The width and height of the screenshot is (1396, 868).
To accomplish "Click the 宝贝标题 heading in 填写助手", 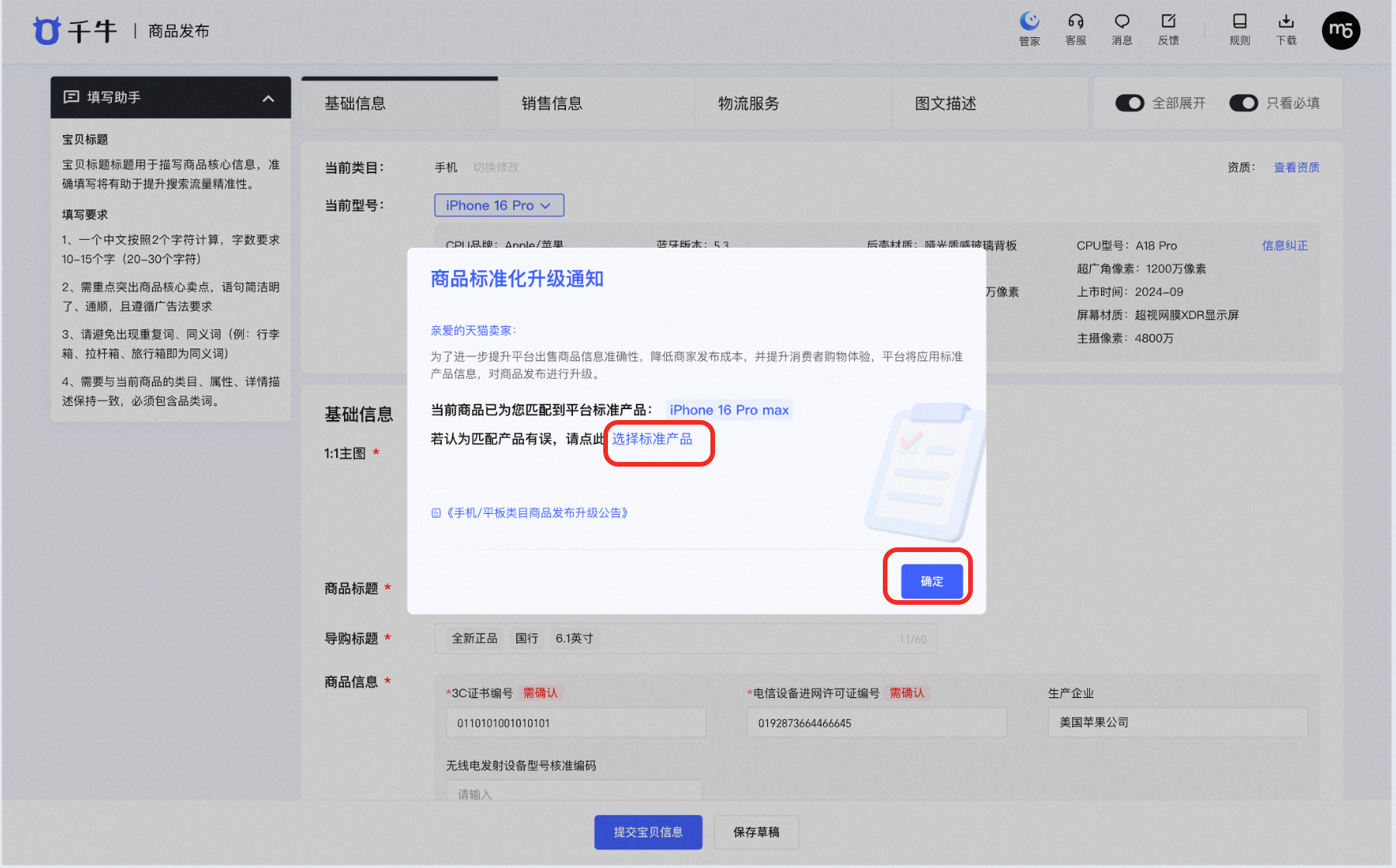I will point(85,140).
